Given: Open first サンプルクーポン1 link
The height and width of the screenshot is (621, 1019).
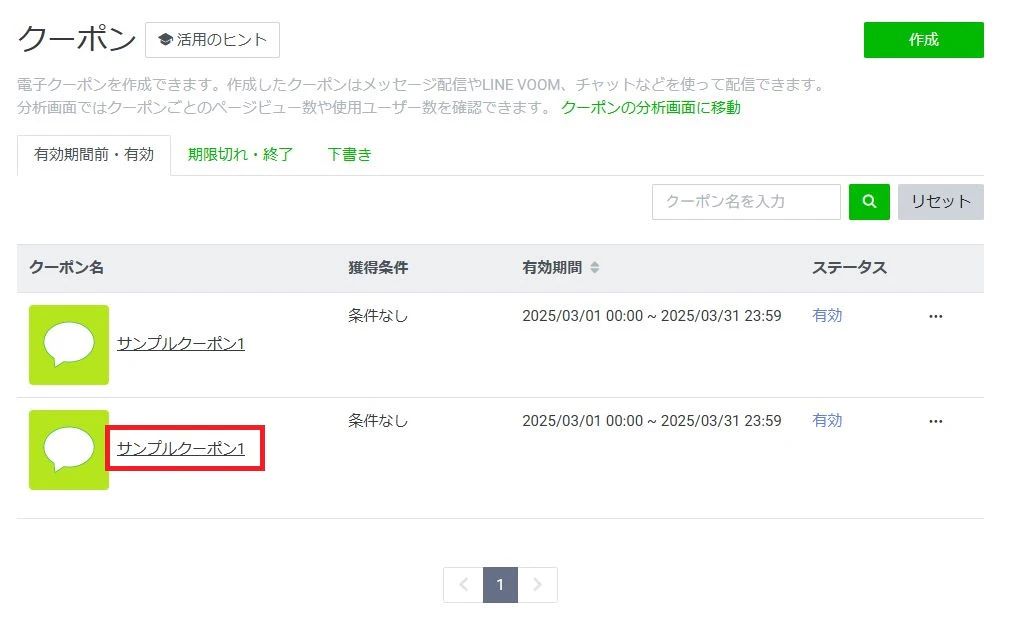Looking at the screenshot, I should [181, 344].
